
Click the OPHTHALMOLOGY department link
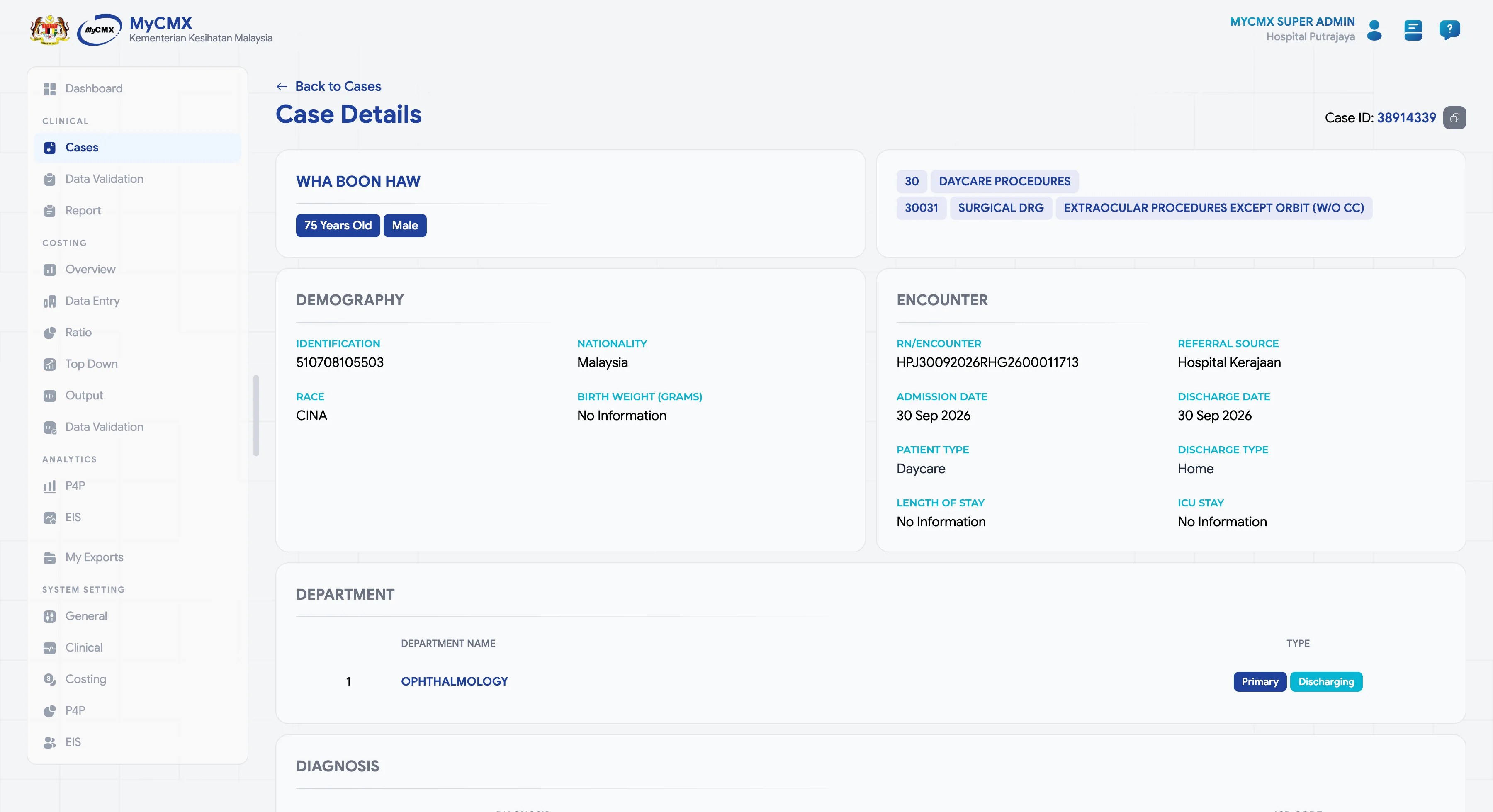pos(454,682)
